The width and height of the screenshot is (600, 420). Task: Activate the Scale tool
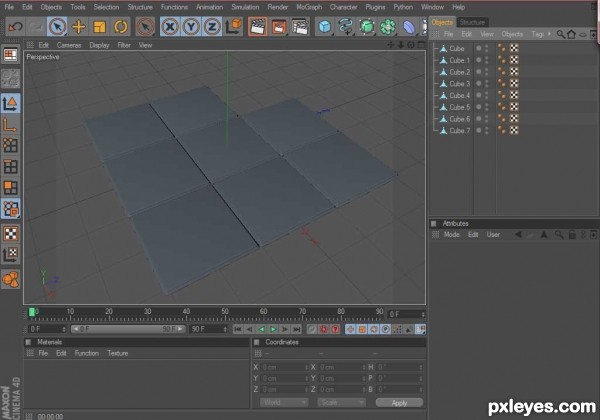pos(99,27)
